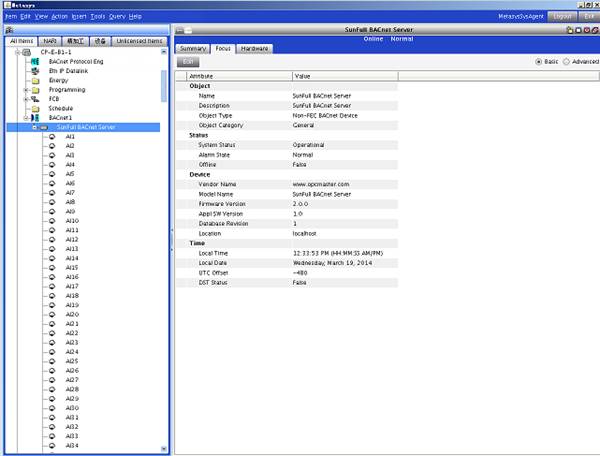Click the CP-E-B1-1 device icon

(27, 51)
